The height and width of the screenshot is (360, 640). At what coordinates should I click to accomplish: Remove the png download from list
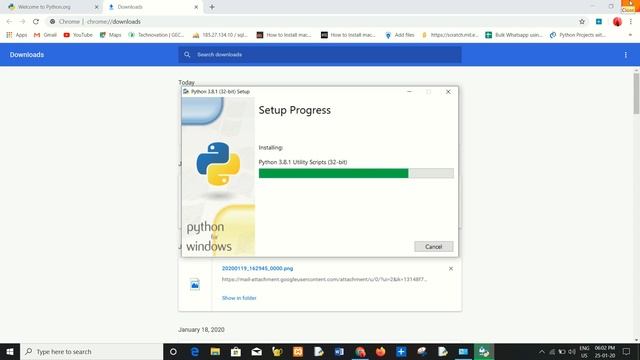pos(451,269)
